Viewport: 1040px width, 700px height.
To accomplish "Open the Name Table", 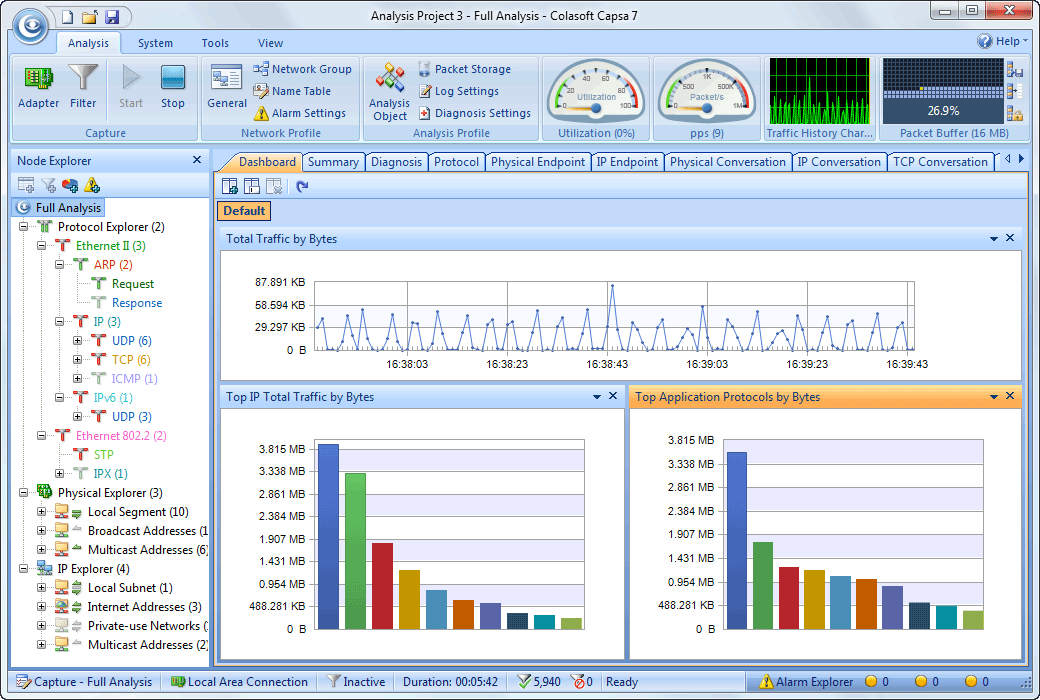I will [292, 91].
